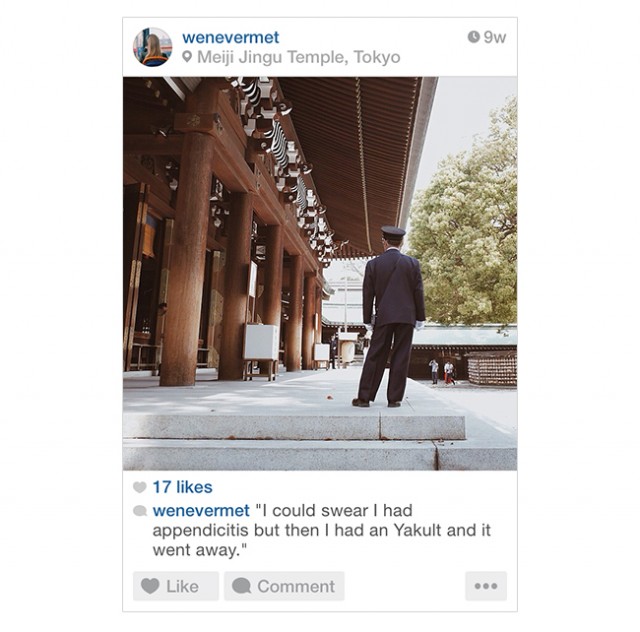Click the location pin icon

click(x=187, y=56)
